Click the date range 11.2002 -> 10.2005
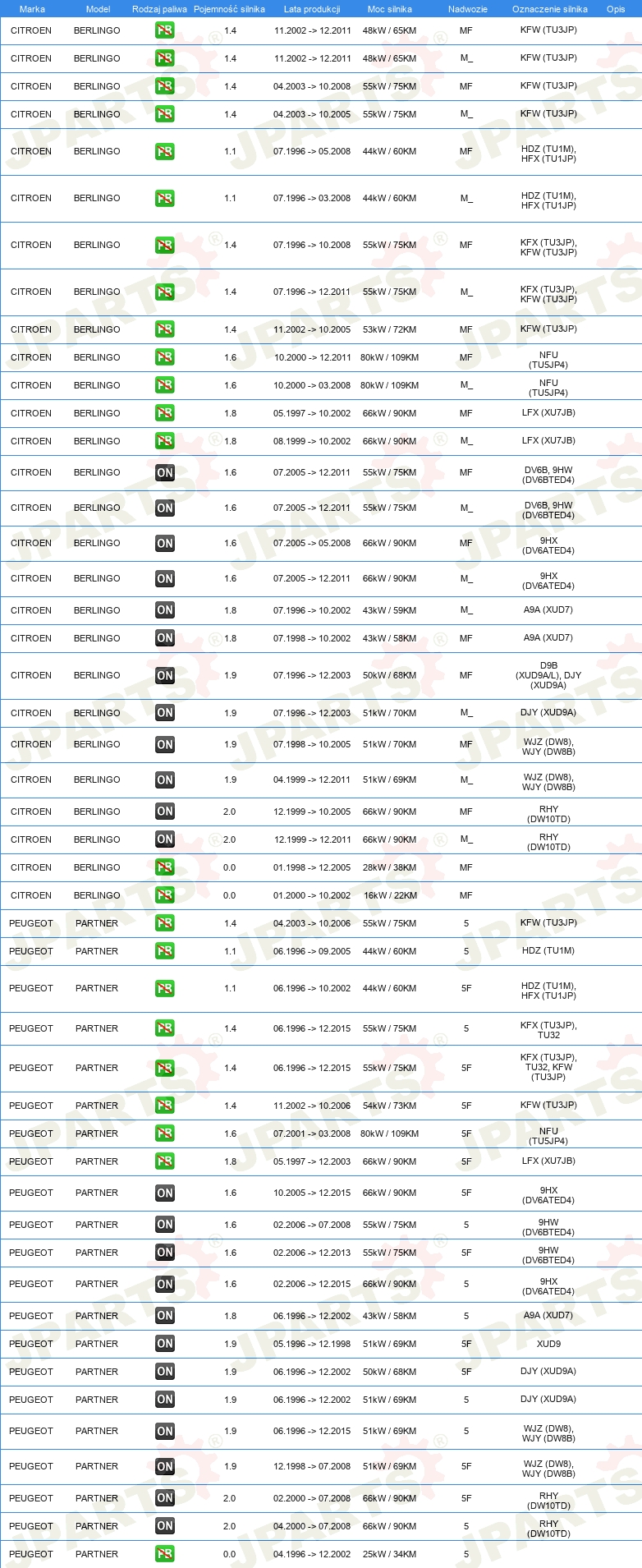The width and height of the screenshot is (642, 1568). tap(312, 329)
